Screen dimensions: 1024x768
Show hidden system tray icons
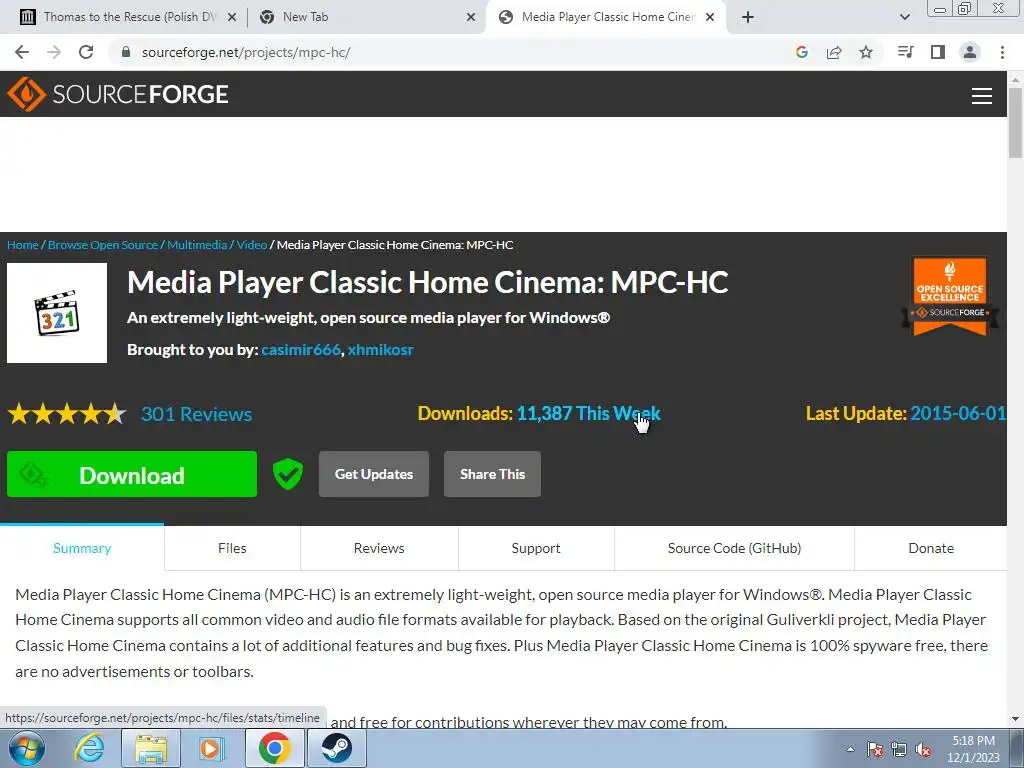(850, 749)
